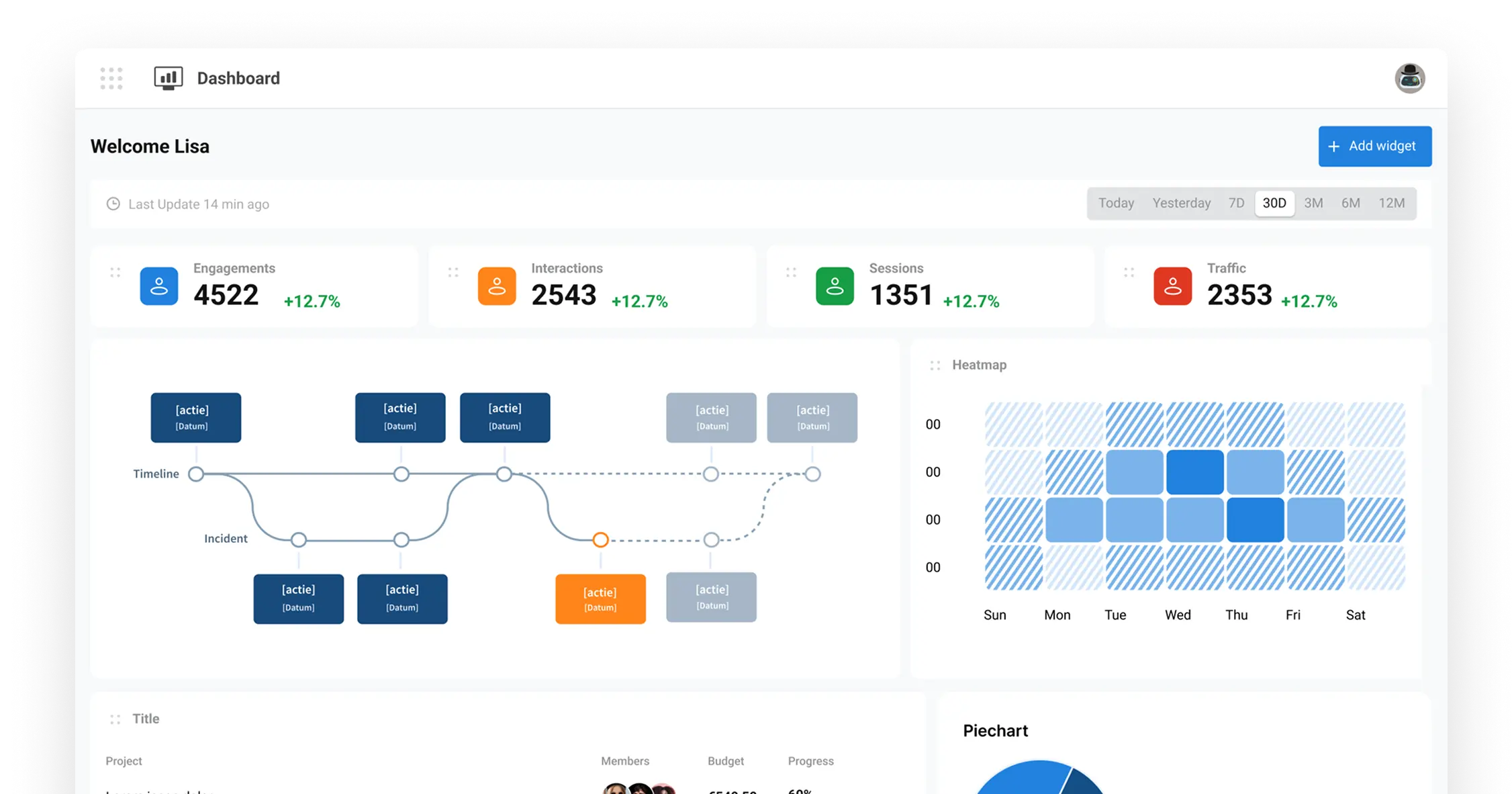Switch to the 6M range

[x=1350, y=204]
